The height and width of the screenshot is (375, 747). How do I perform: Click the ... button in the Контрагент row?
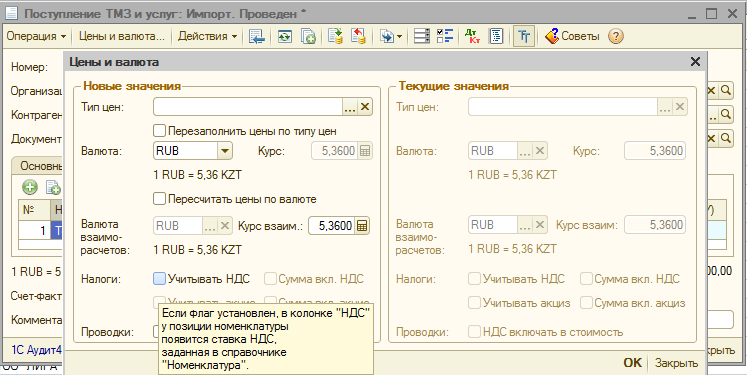(712, 114)
